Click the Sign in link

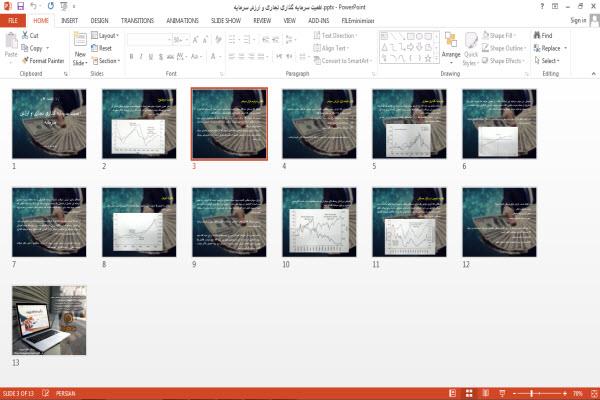click(x=578, y=20)
